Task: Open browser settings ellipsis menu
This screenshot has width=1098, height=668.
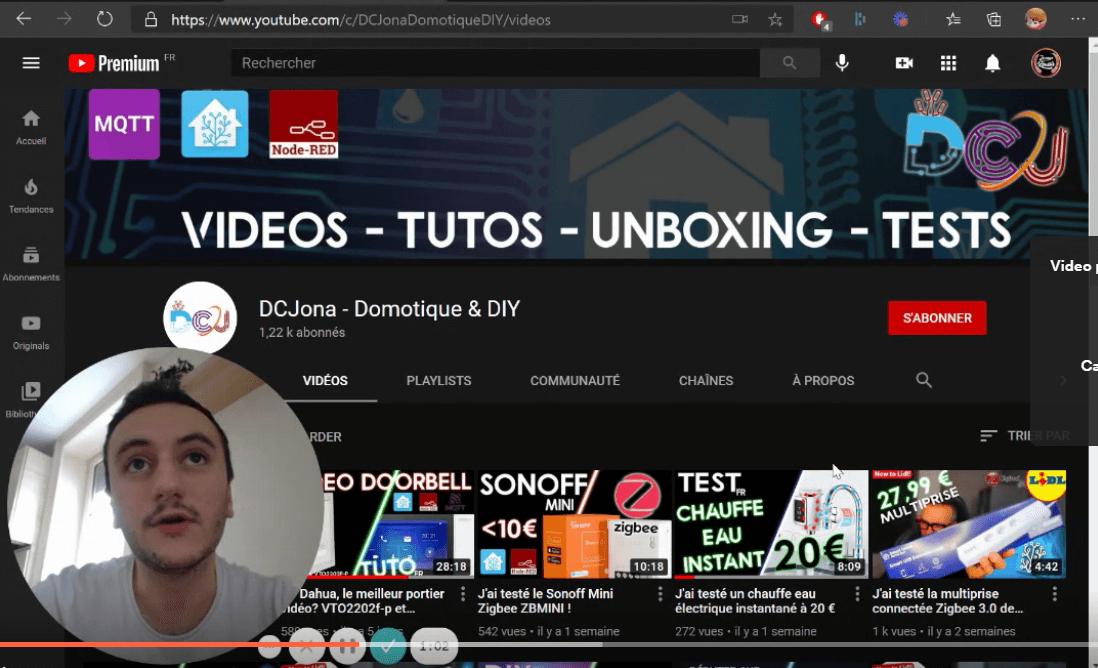Action: pyautogui.click(x=1077, y=19)
